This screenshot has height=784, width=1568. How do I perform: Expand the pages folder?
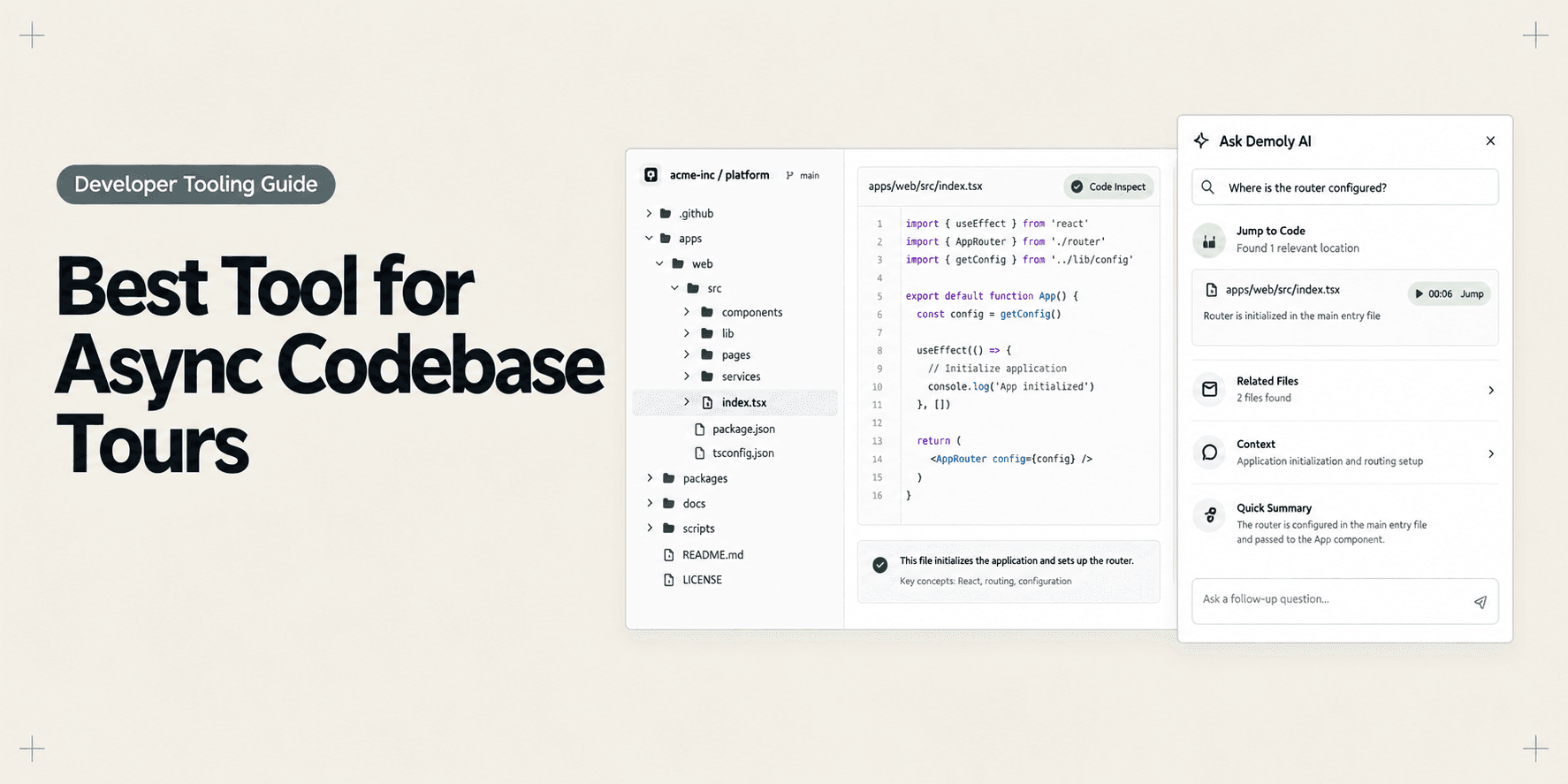687,354
